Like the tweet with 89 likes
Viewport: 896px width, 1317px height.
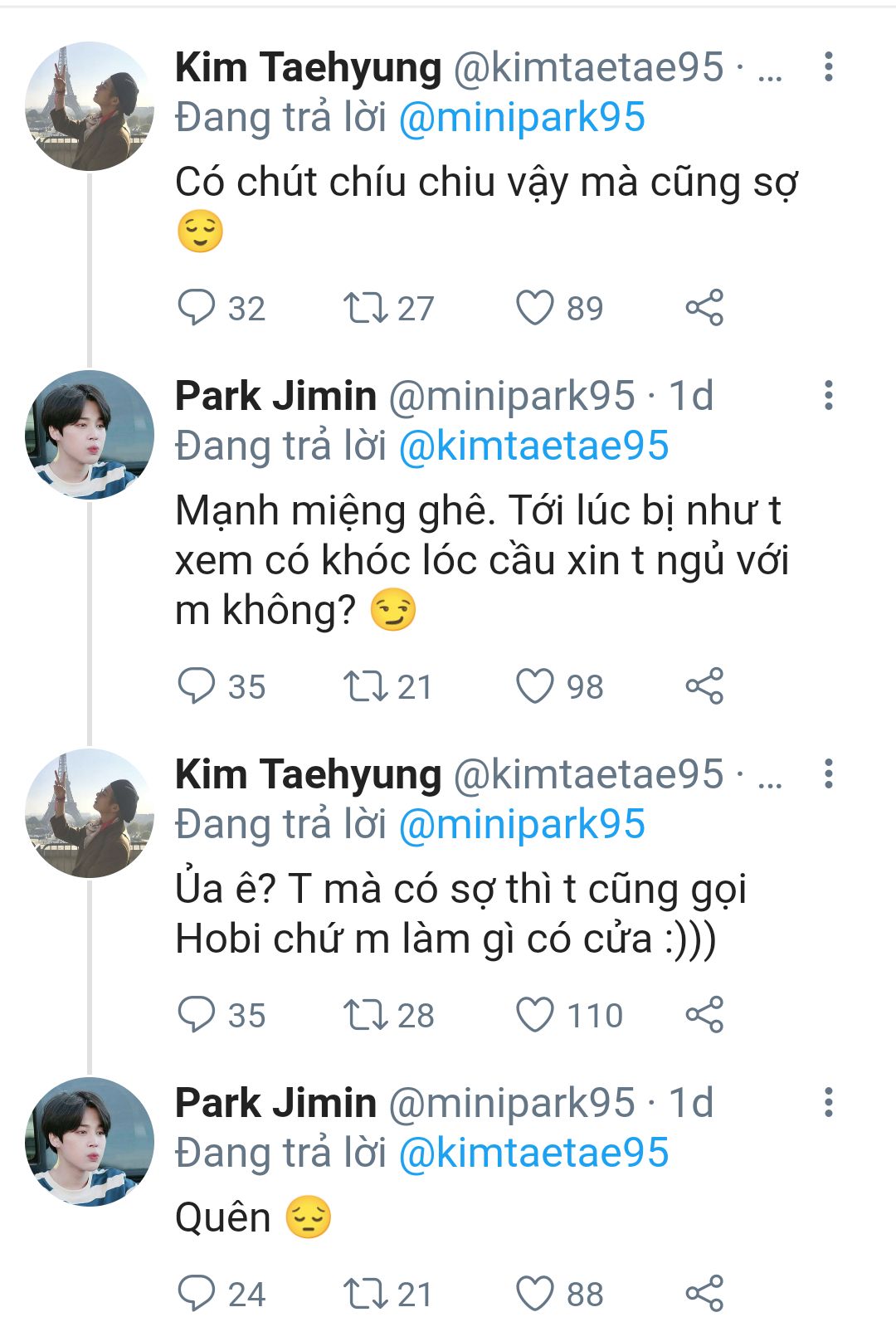tap(534, 308)
